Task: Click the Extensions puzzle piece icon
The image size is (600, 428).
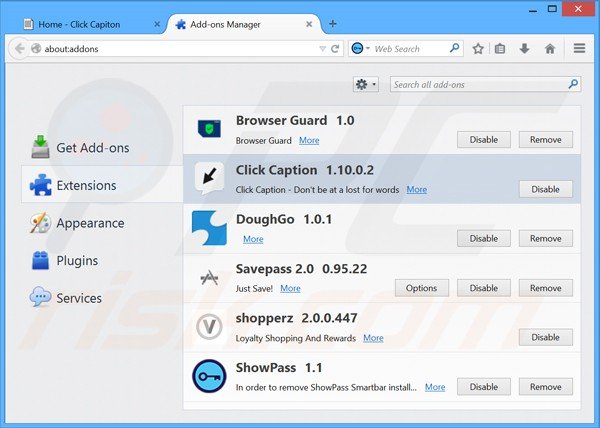Action: coord(40,185)
